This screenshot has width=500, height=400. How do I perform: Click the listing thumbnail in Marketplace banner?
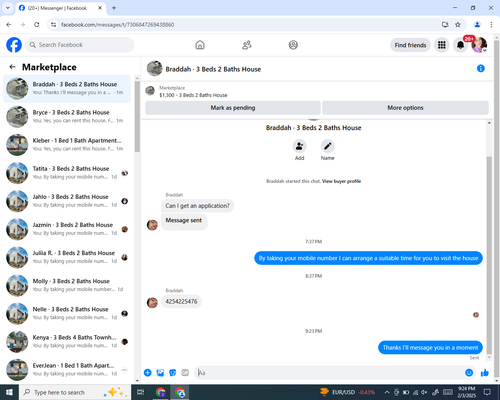coord(150,91)
